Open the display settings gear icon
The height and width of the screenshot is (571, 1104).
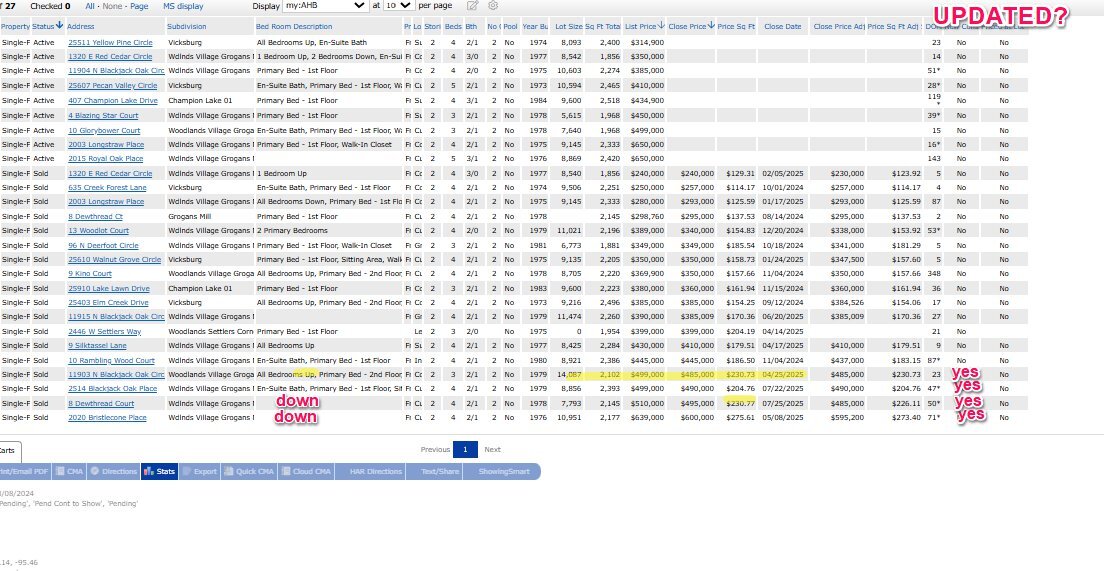[x=493, y=6]
